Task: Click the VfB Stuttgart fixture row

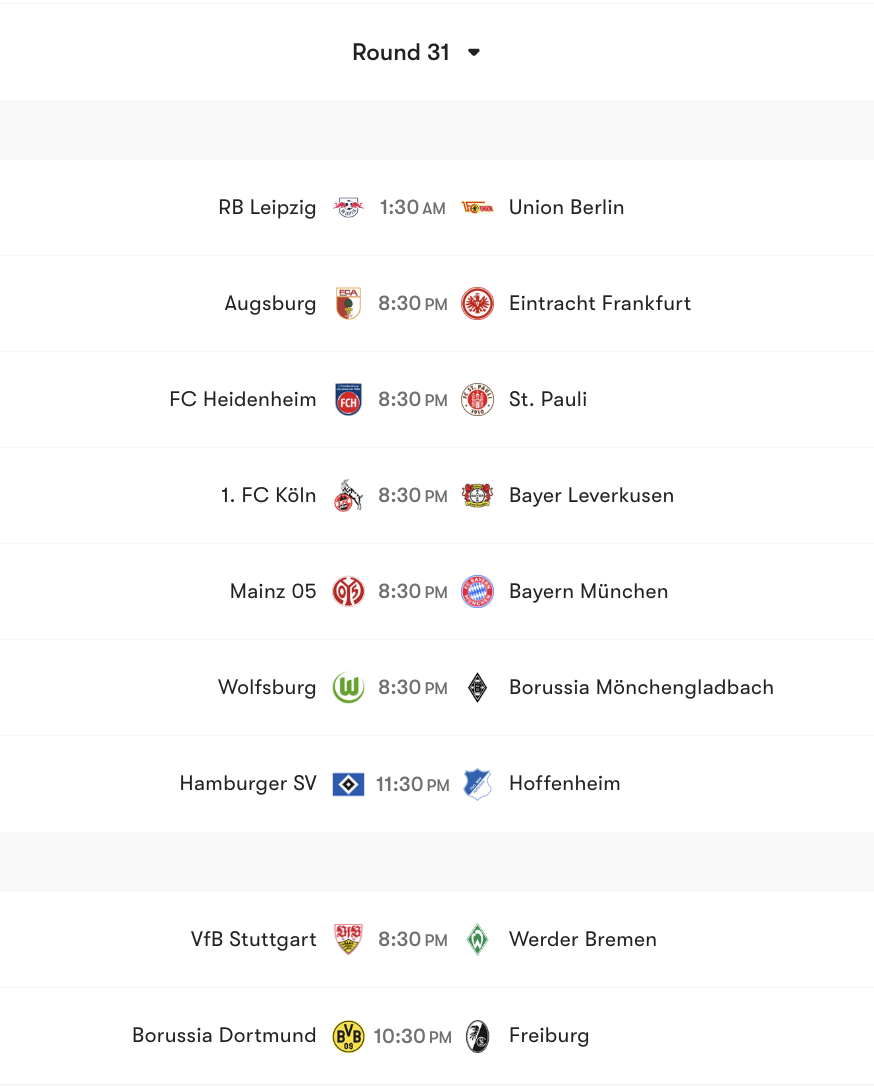Action: point(437,939)
